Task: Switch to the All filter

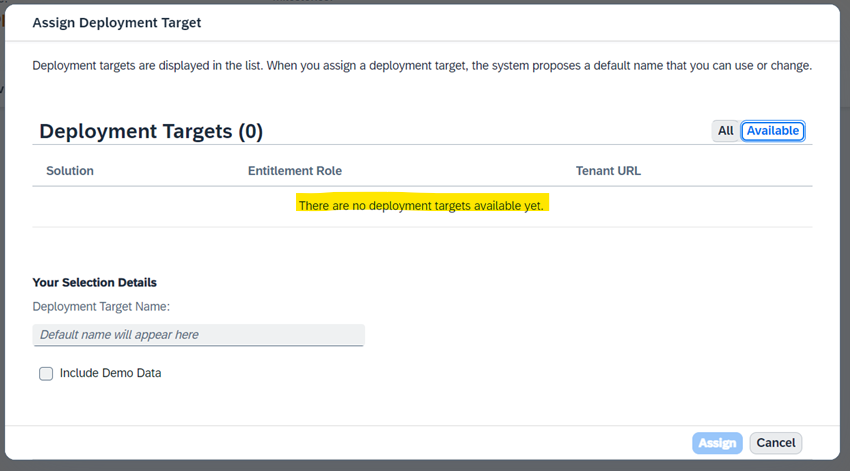Action: (725, 131)
